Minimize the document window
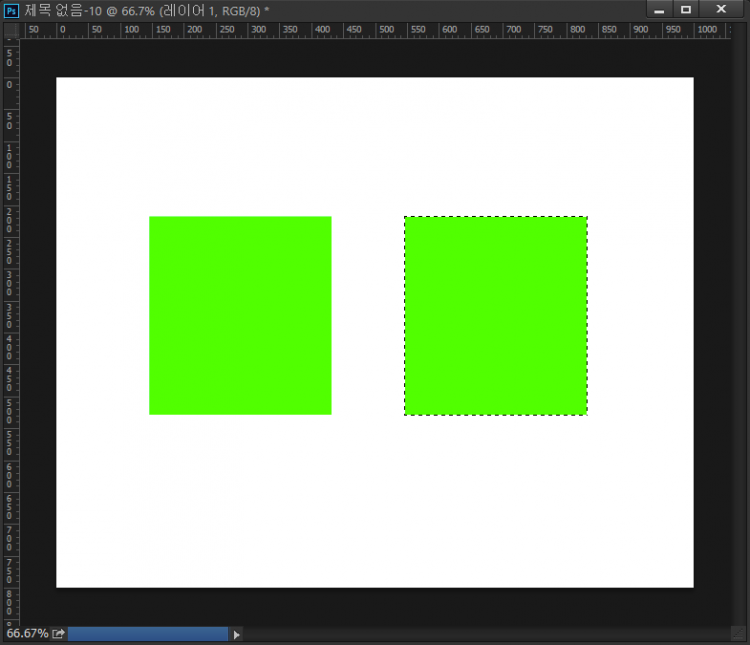 pos(659,10)
